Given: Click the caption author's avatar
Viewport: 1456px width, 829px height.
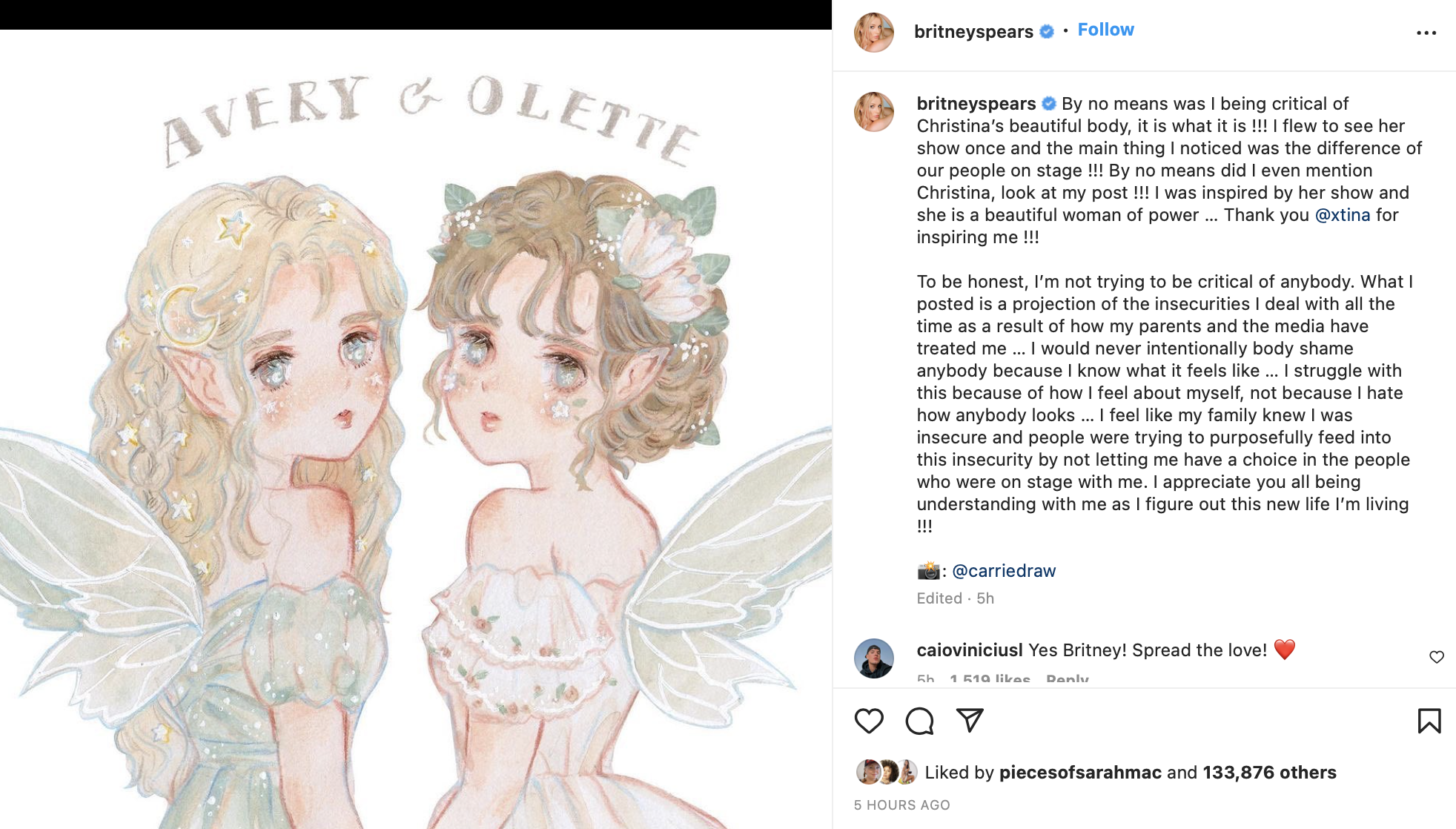Looking at the screenshot, I should click(874, 112).
